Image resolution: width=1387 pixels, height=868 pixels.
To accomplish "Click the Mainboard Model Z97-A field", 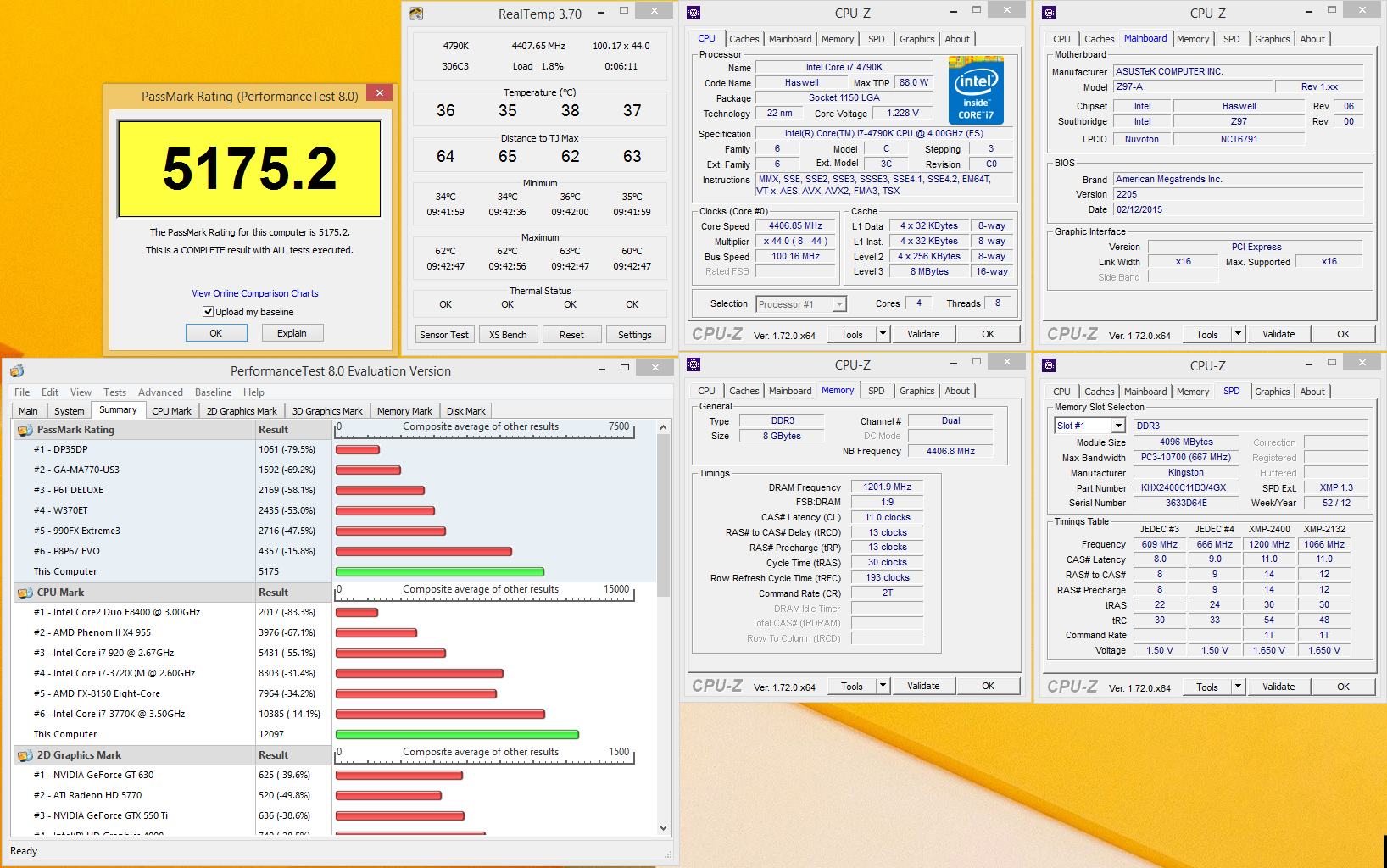I will point(1193,86).
